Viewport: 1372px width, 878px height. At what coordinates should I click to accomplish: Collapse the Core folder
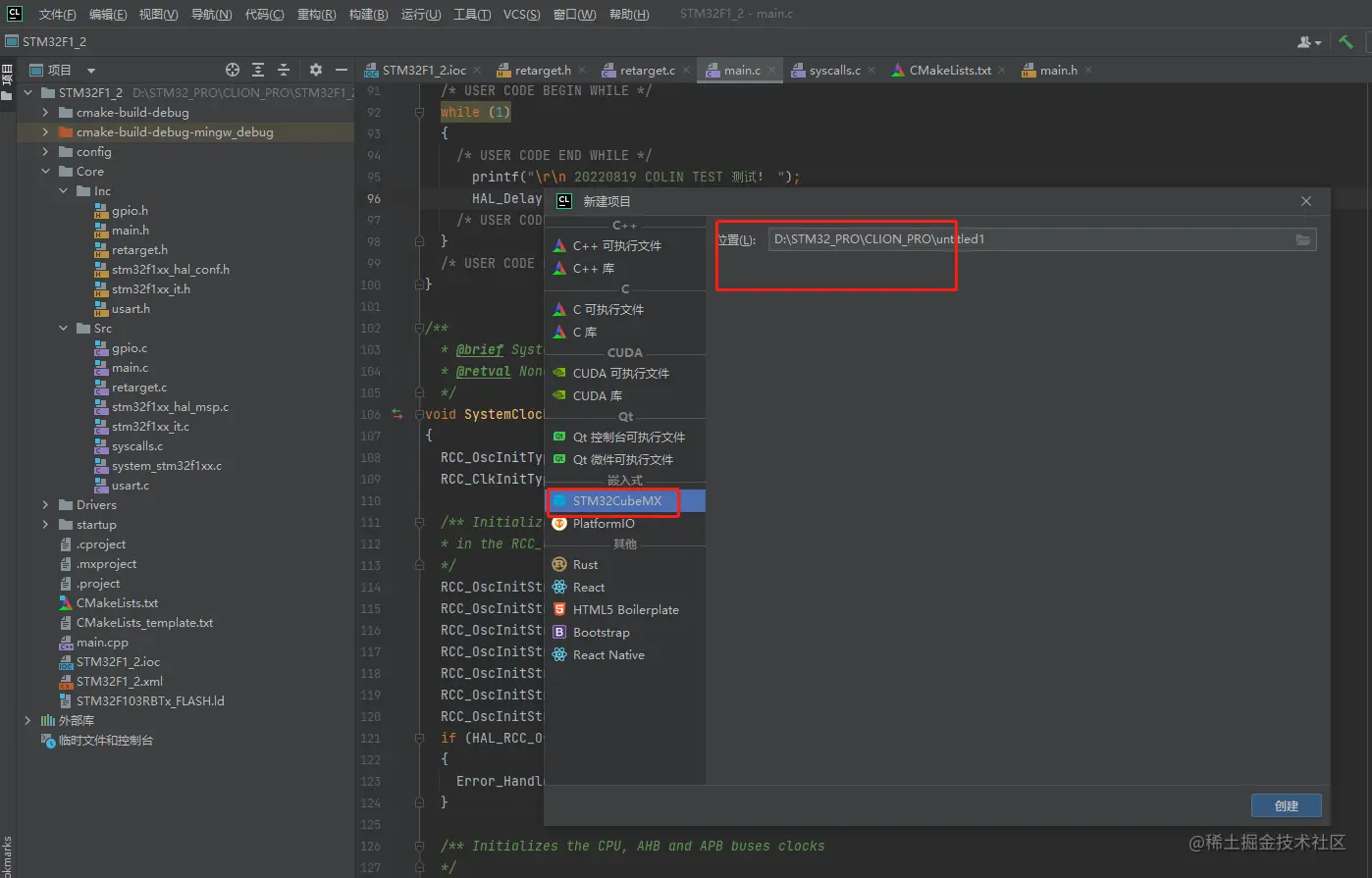pos(45,172)
